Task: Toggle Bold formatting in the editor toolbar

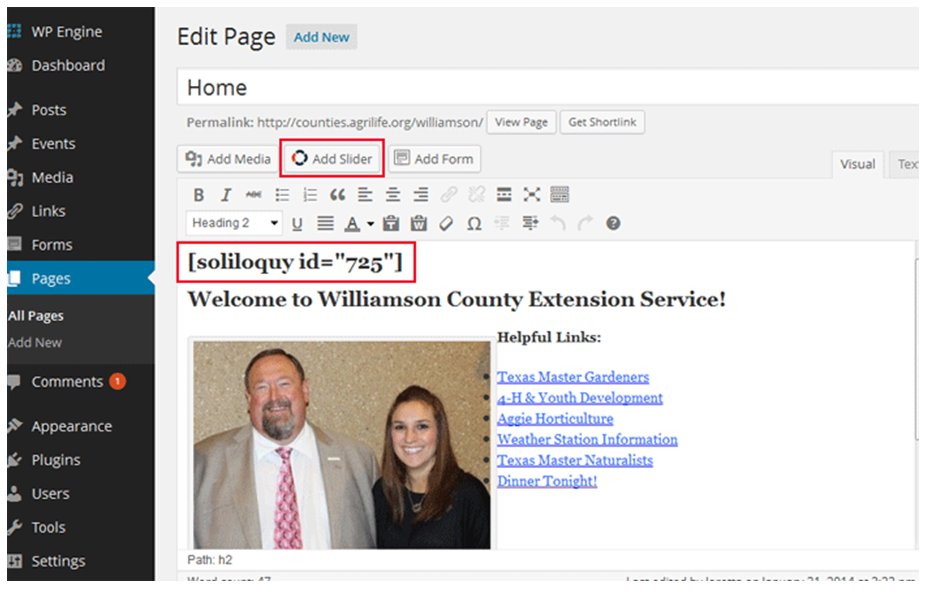Action: point(199,195)
